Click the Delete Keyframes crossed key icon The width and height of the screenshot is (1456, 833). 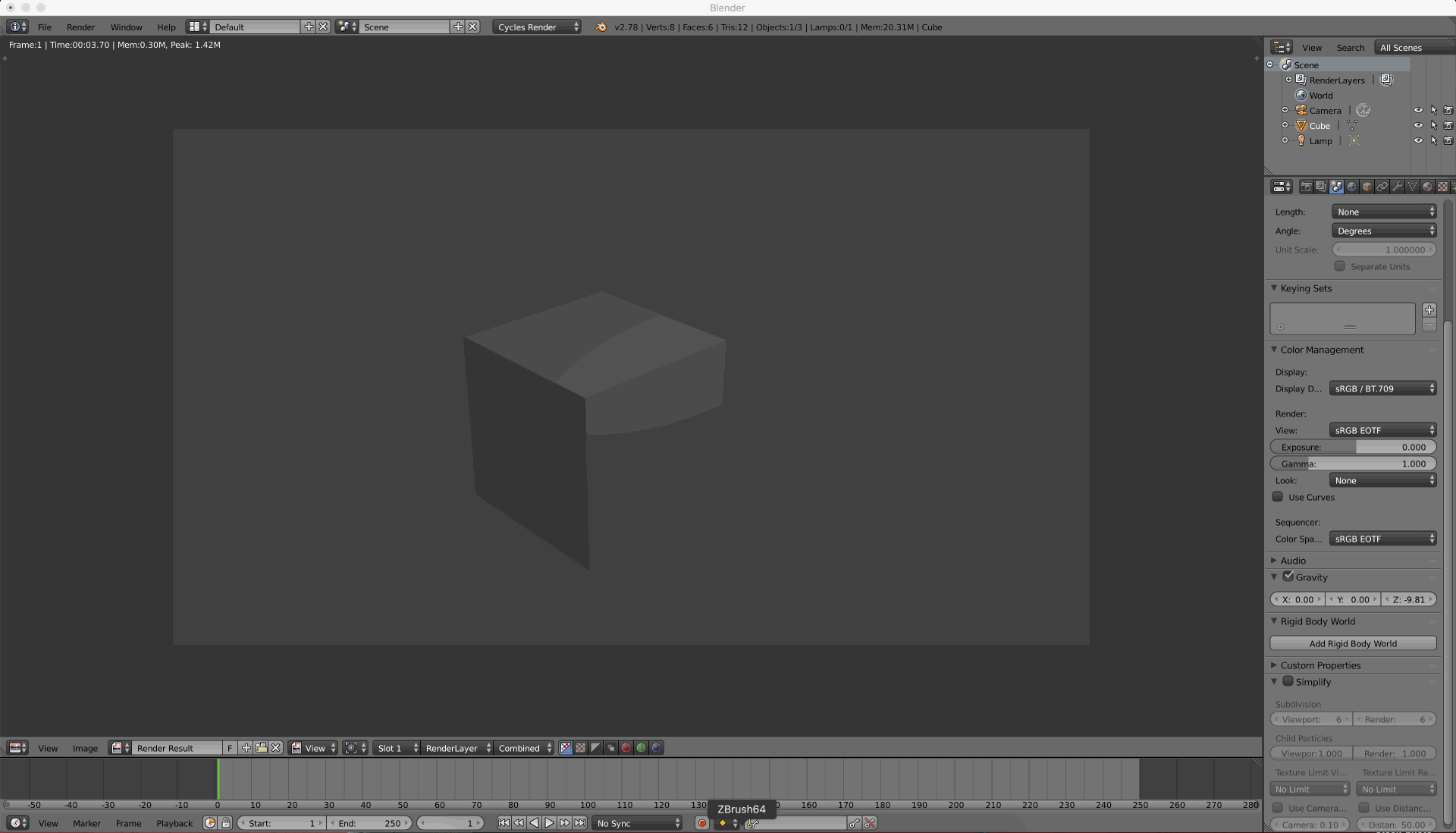coord(870,823)
